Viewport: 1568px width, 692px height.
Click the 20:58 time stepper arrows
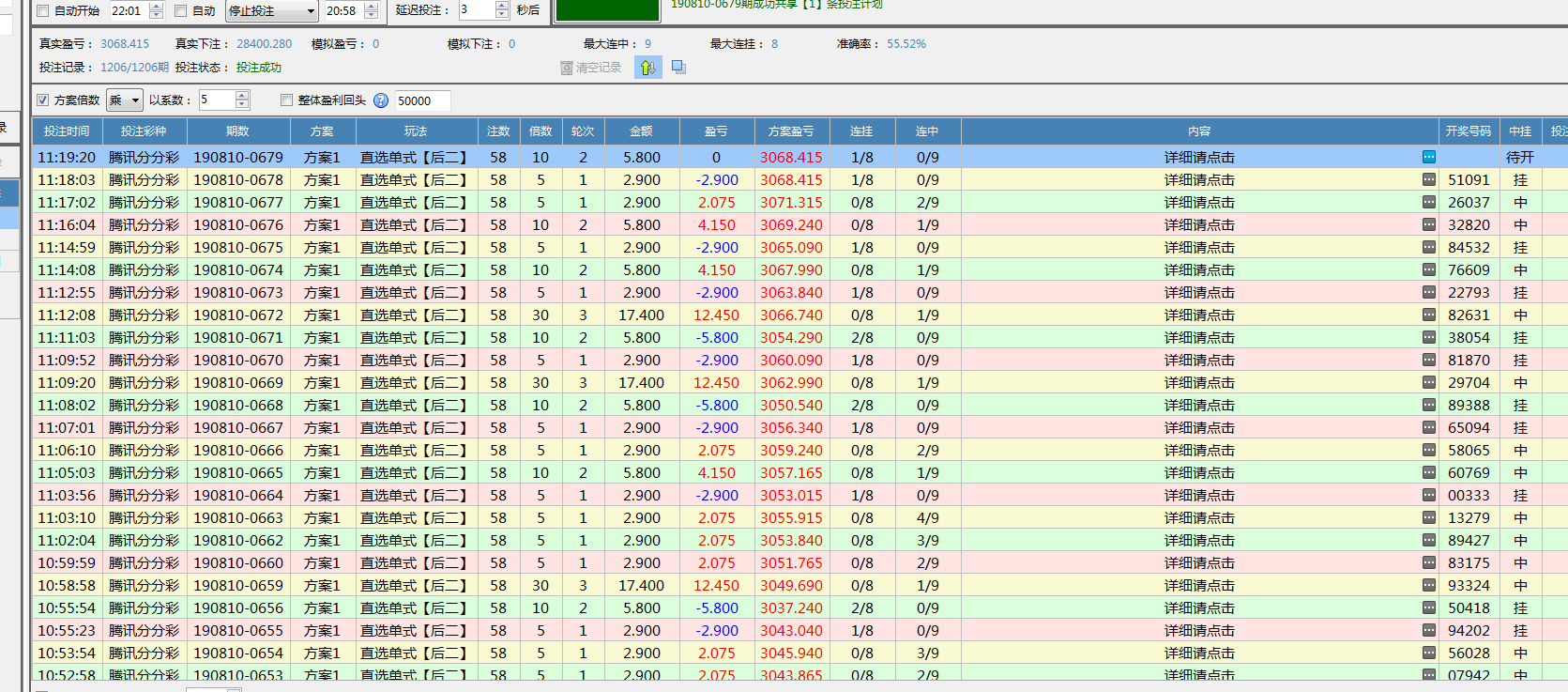click(371, 11)
